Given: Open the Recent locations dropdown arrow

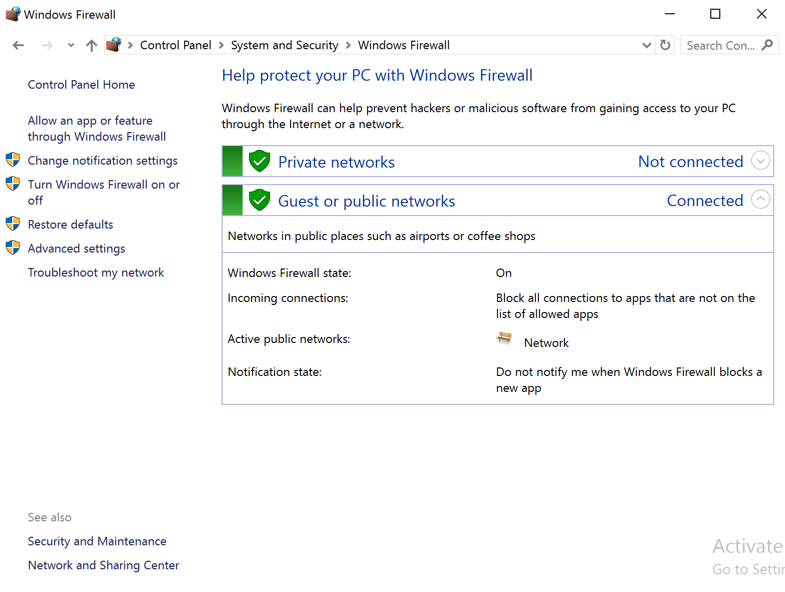Looking at the screenshot, I should (70, 45).
